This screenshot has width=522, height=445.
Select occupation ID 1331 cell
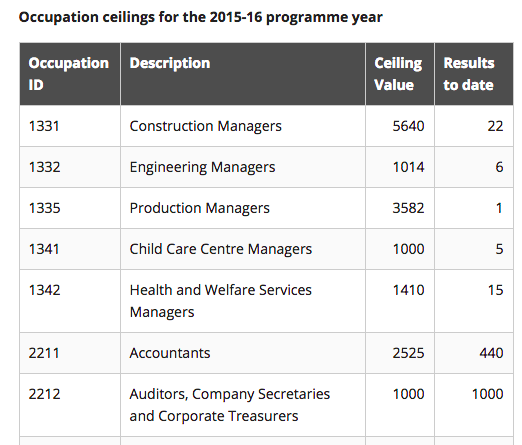[x=70, y=126]
